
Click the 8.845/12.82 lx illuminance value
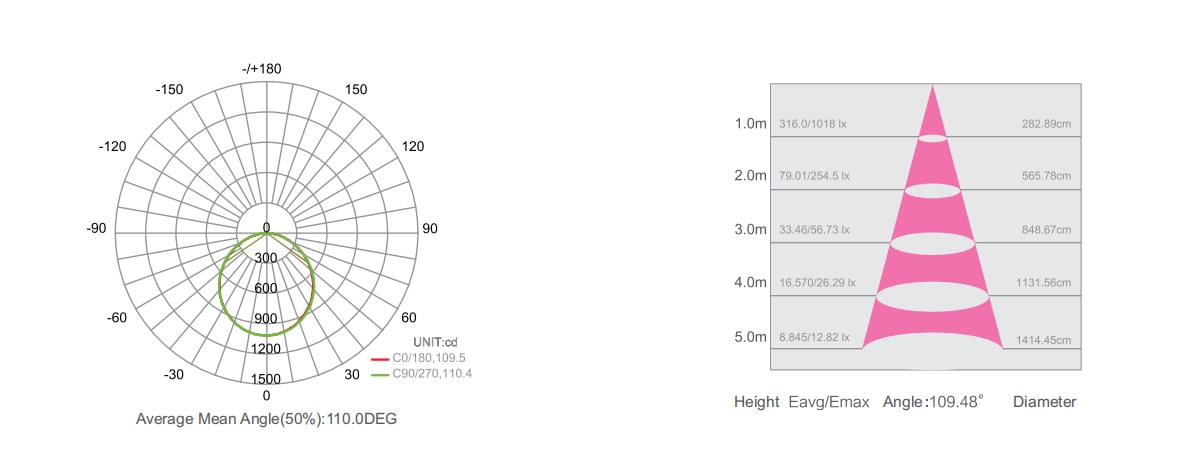[x=813, y=339]
